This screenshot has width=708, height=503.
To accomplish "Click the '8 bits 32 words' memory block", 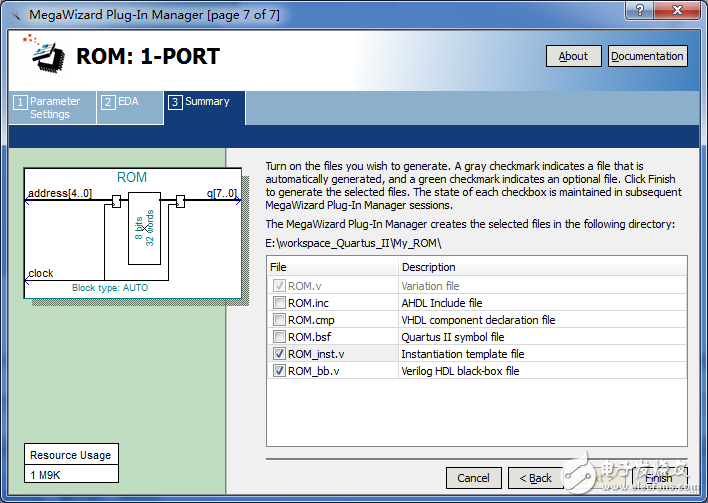I will coord(144,228).
